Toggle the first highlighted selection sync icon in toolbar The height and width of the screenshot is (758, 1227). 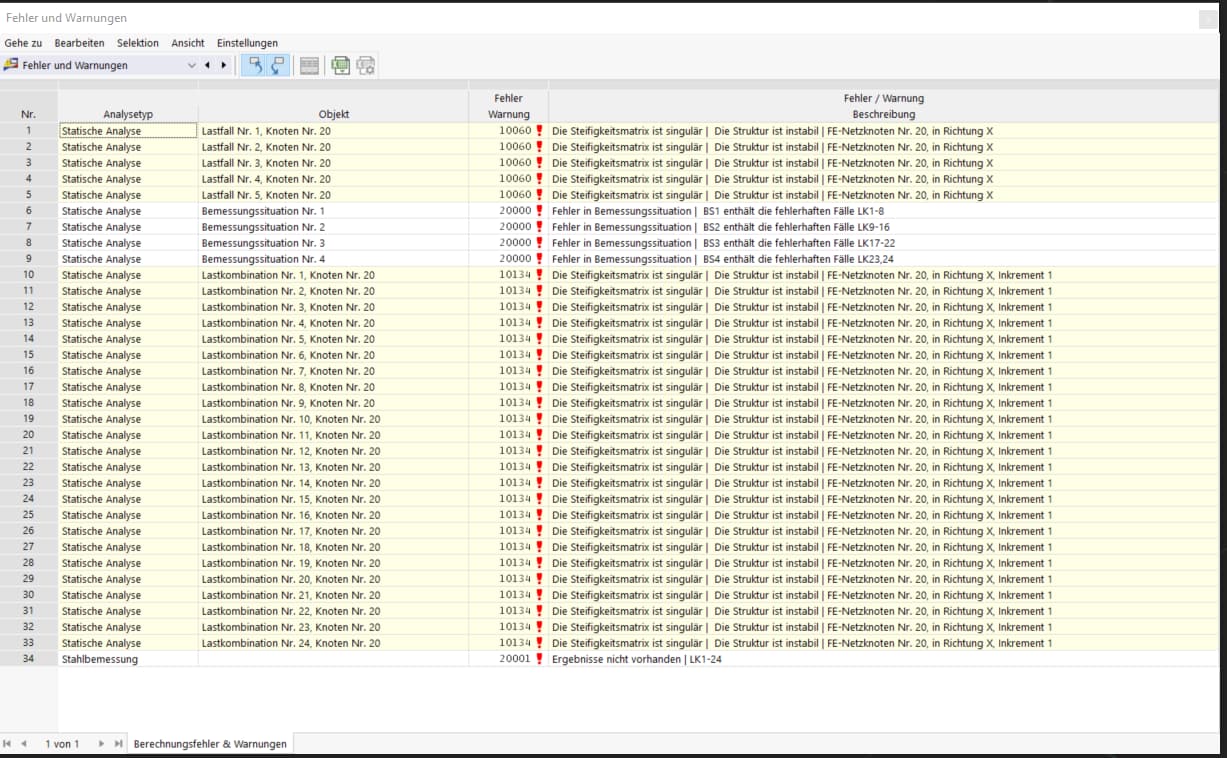click(x=255, y=65)
